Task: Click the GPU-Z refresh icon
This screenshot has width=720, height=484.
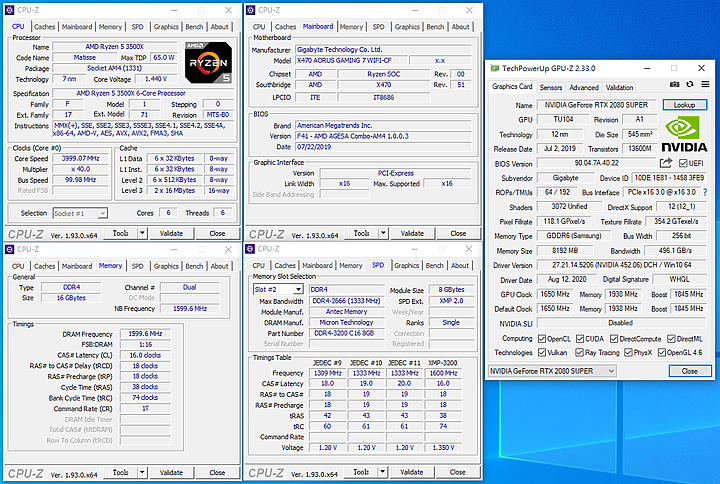Action: coord(690,84)
